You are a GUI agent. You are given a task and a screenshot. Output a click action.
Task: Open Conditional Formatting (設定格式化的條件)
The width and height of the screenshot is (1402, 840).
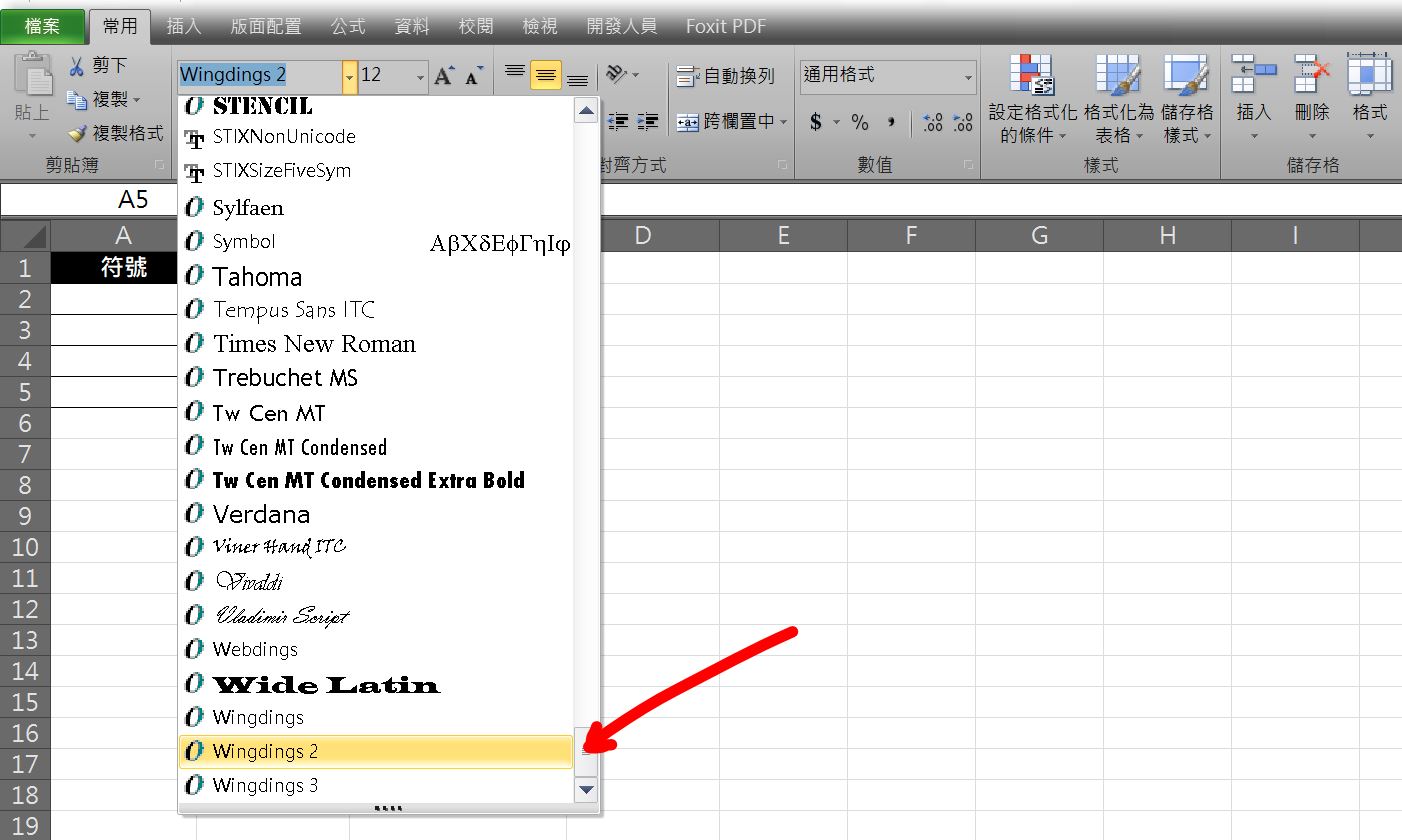pyautogui.click(x=1033, y=99)
